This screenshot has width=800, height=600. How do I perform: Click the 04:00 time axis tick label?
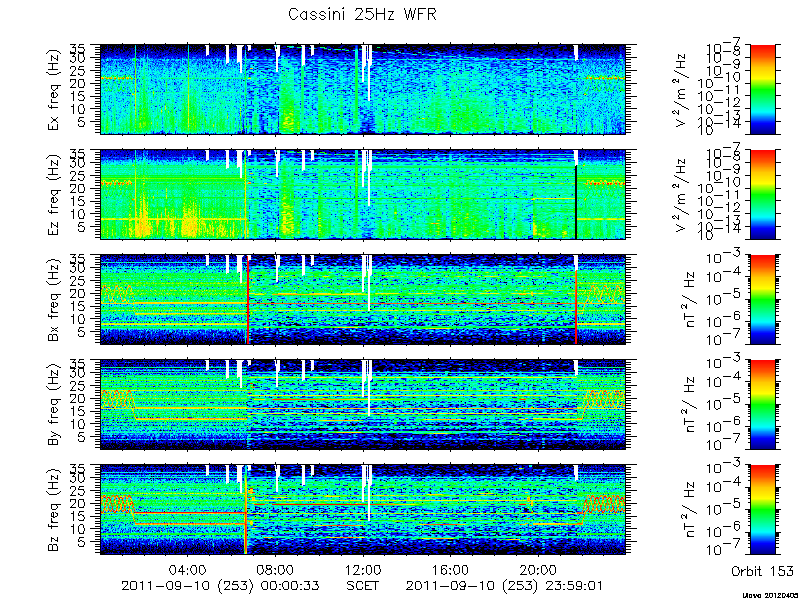coord(188,569)
